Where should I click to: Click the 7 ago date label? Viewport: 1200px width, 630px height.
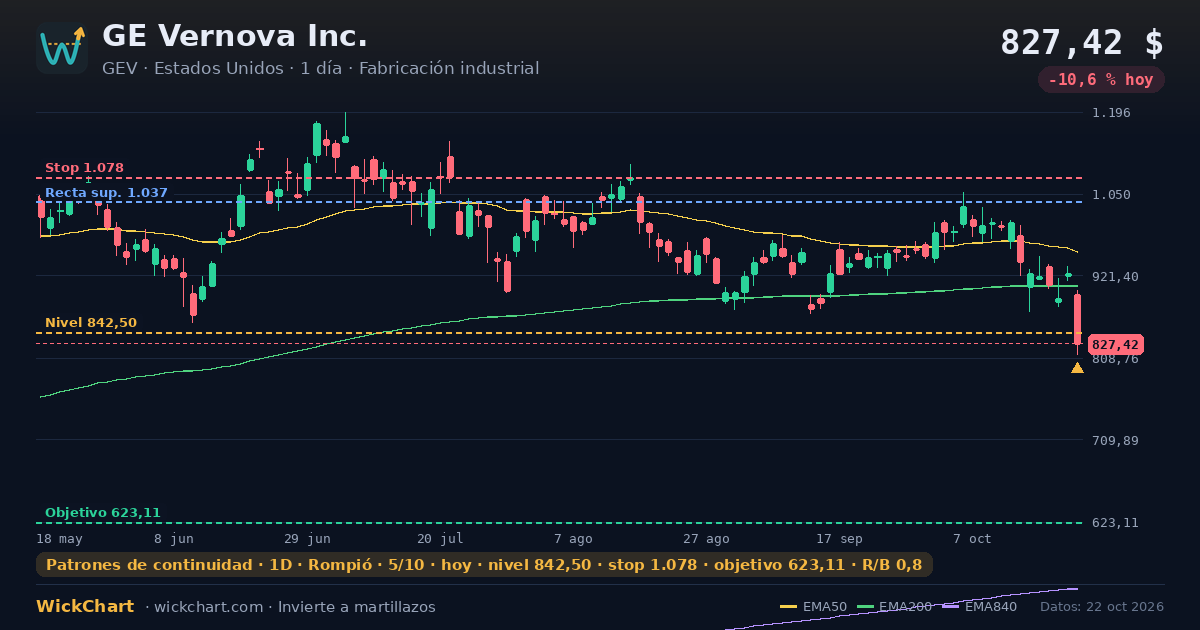[574, 539]
